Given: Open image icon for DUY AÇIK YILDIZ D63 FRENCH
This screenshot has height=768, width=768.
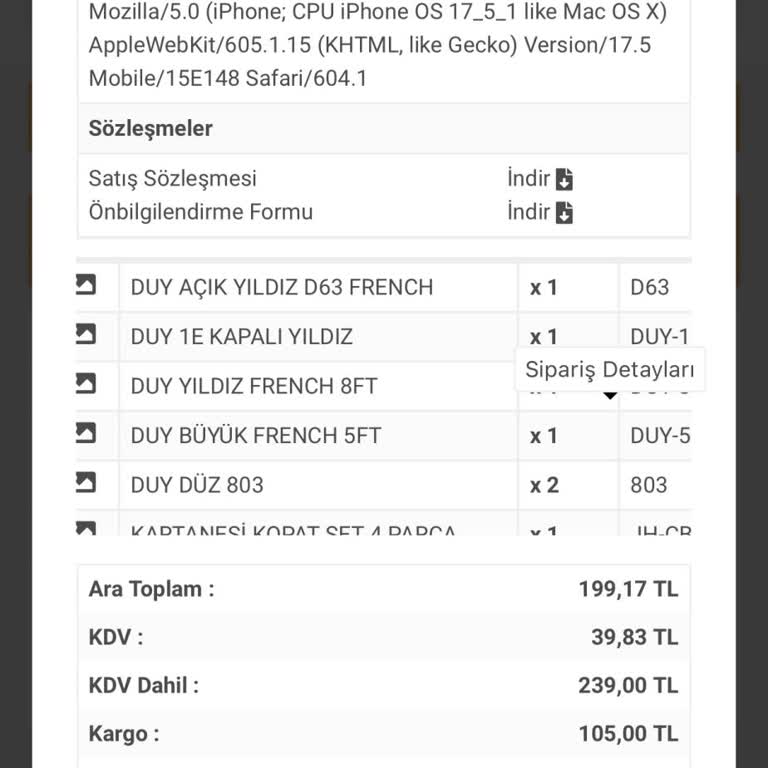Looking at the screenshot, I should coord(86,286).
